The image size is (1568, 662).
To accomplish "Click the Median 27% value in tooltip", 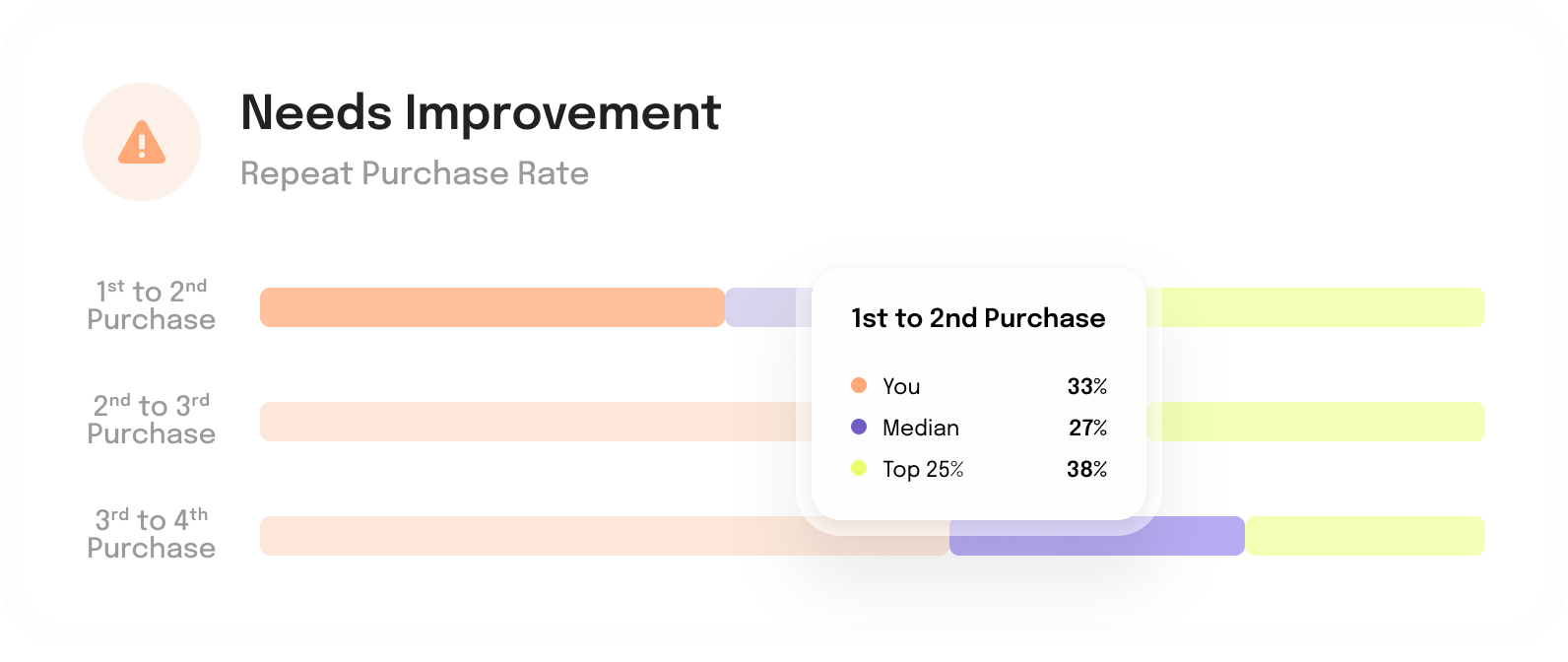I will click(x=1087, y=428).
